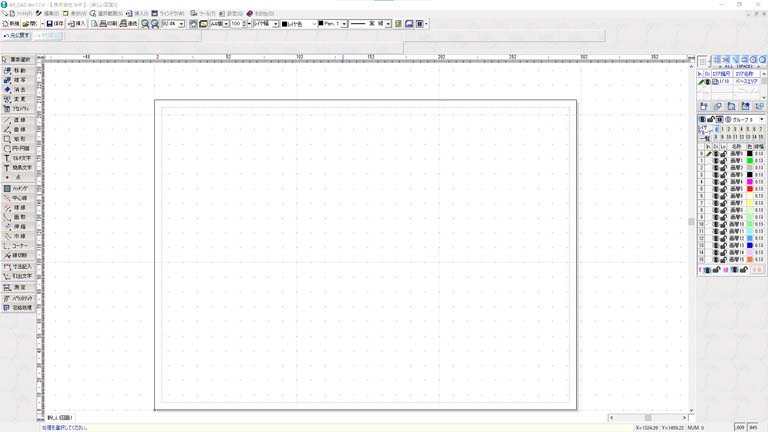Toggle visibility eye for layer 画層3
The image size is (768, 432).
click(716, 175)
